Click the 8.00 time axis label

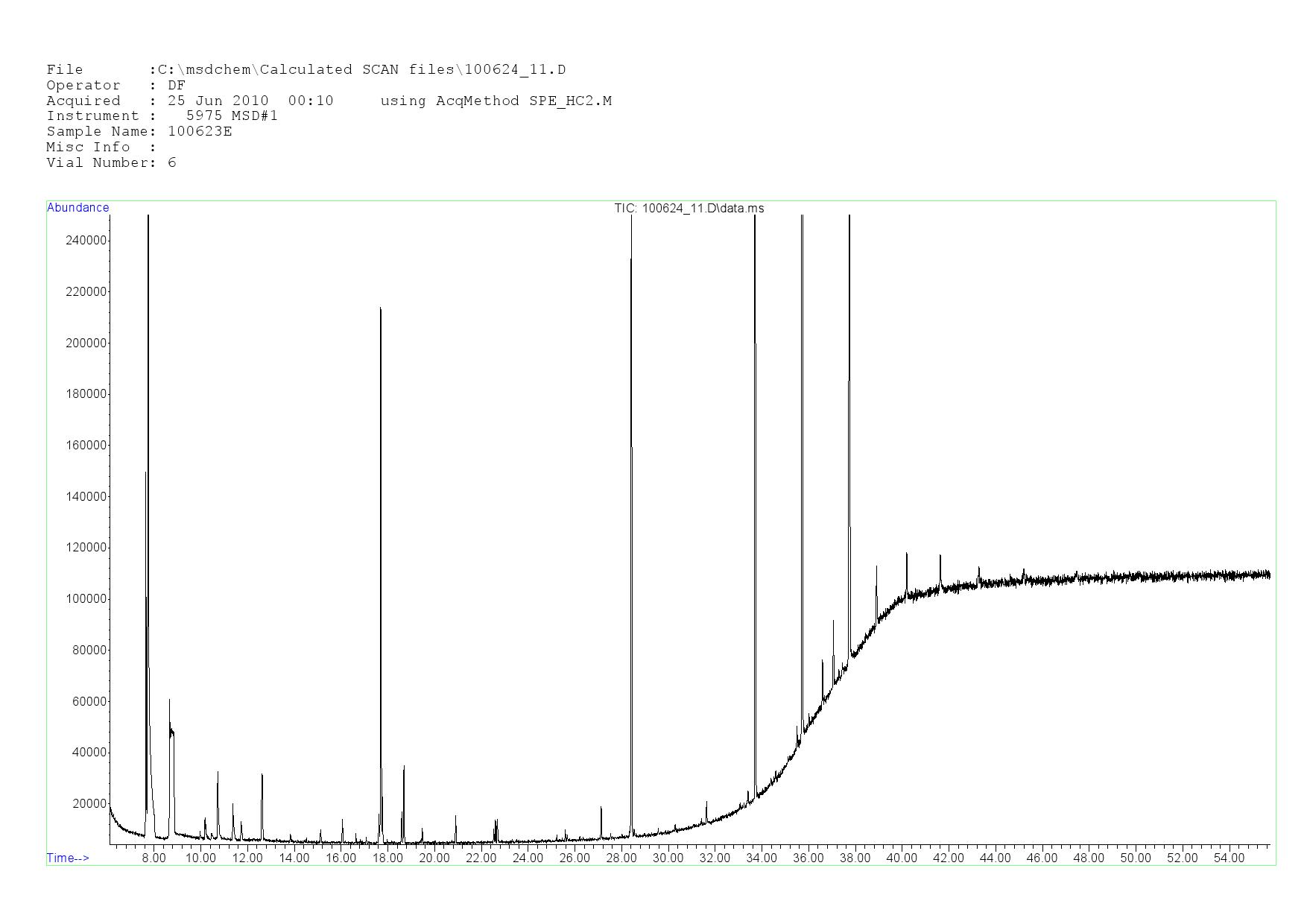coord(154,858)
